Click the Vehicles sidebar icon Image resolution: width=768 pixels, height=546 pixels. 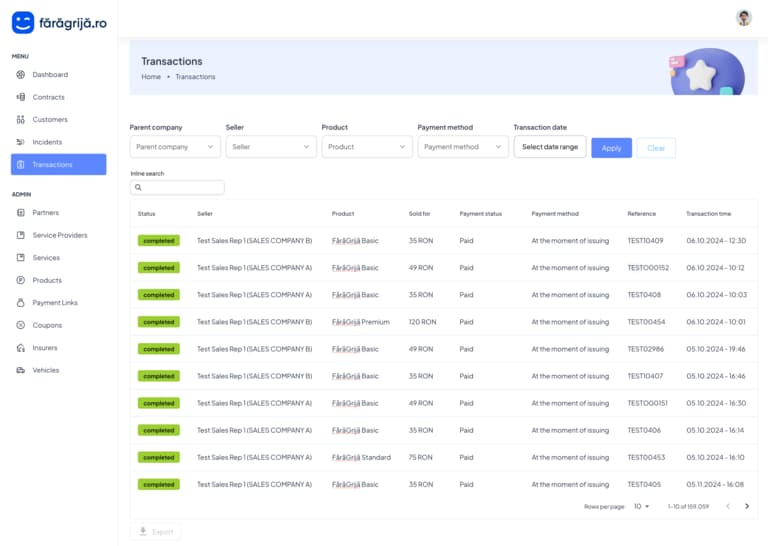tap(21, 370)
